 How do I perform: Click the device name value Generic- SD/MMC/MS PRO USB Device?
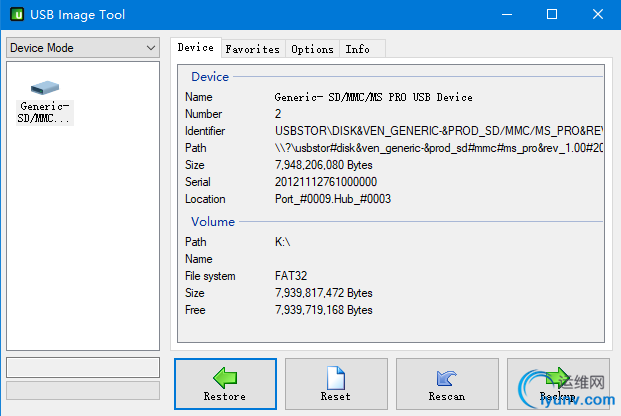tap(373, 97)
